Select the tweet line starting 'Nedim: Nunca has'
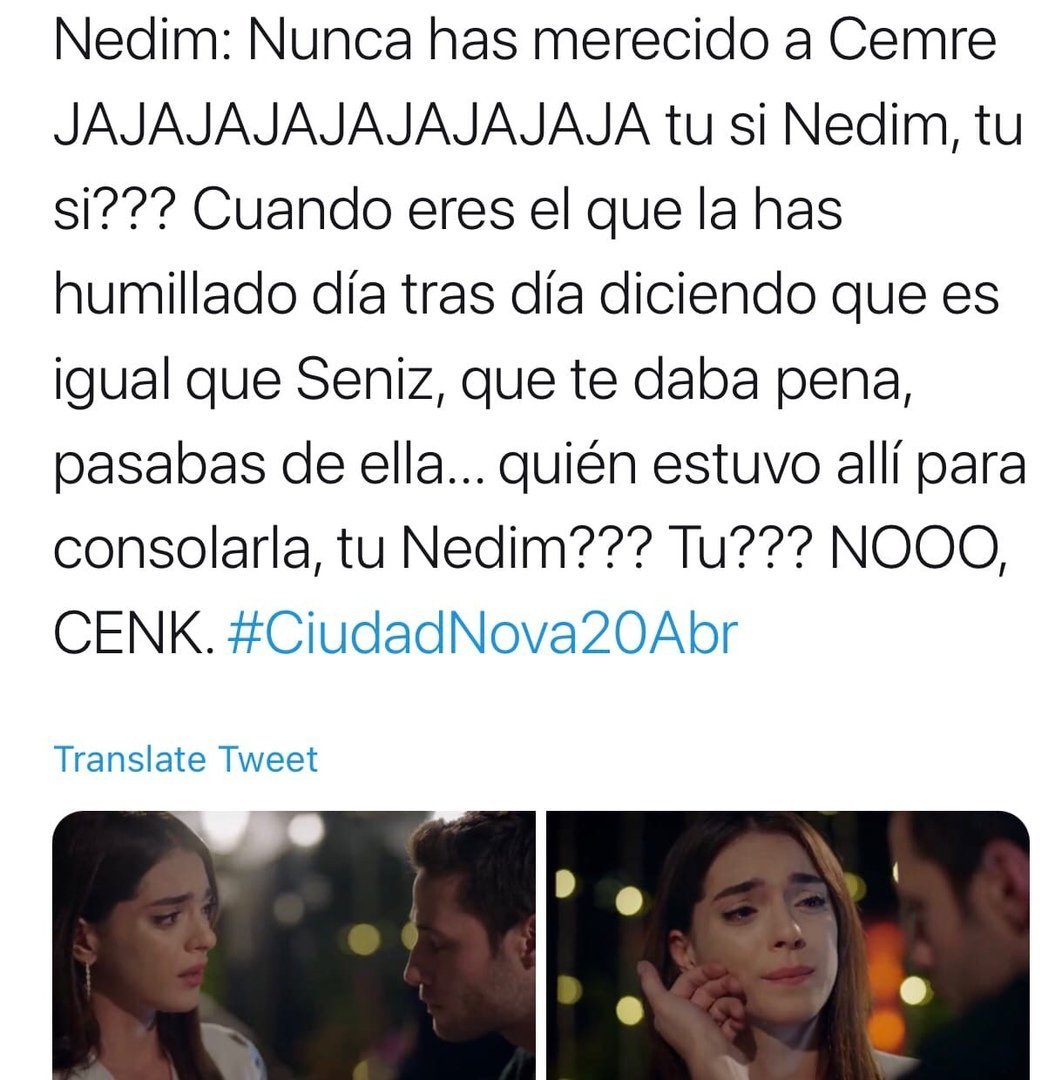The width and height of the screenshot is (1055, 1080). [525, 40]
